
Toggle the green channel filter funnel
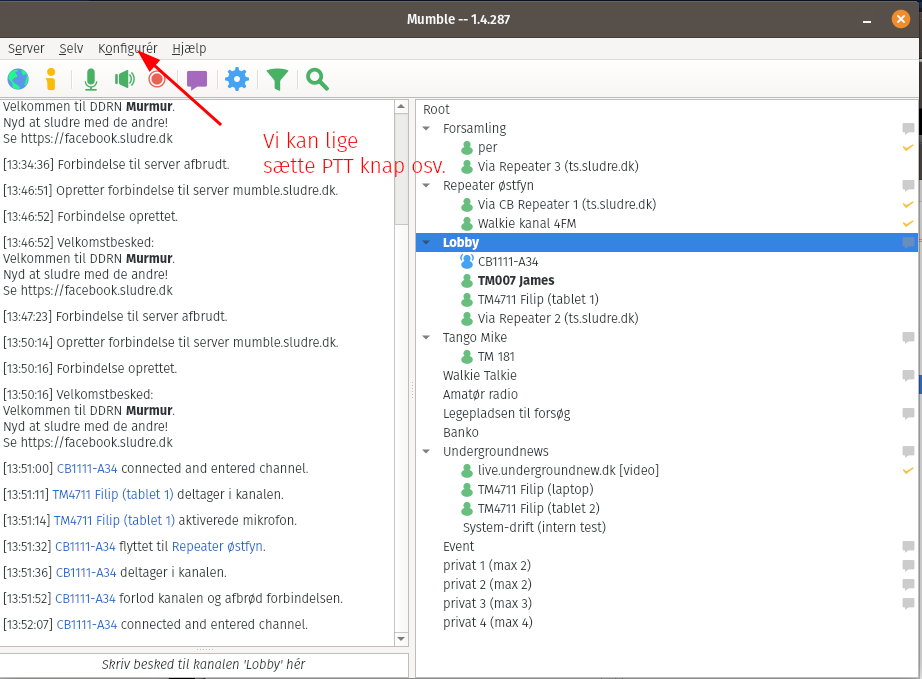pyautogui.click(x=278, y=79)
